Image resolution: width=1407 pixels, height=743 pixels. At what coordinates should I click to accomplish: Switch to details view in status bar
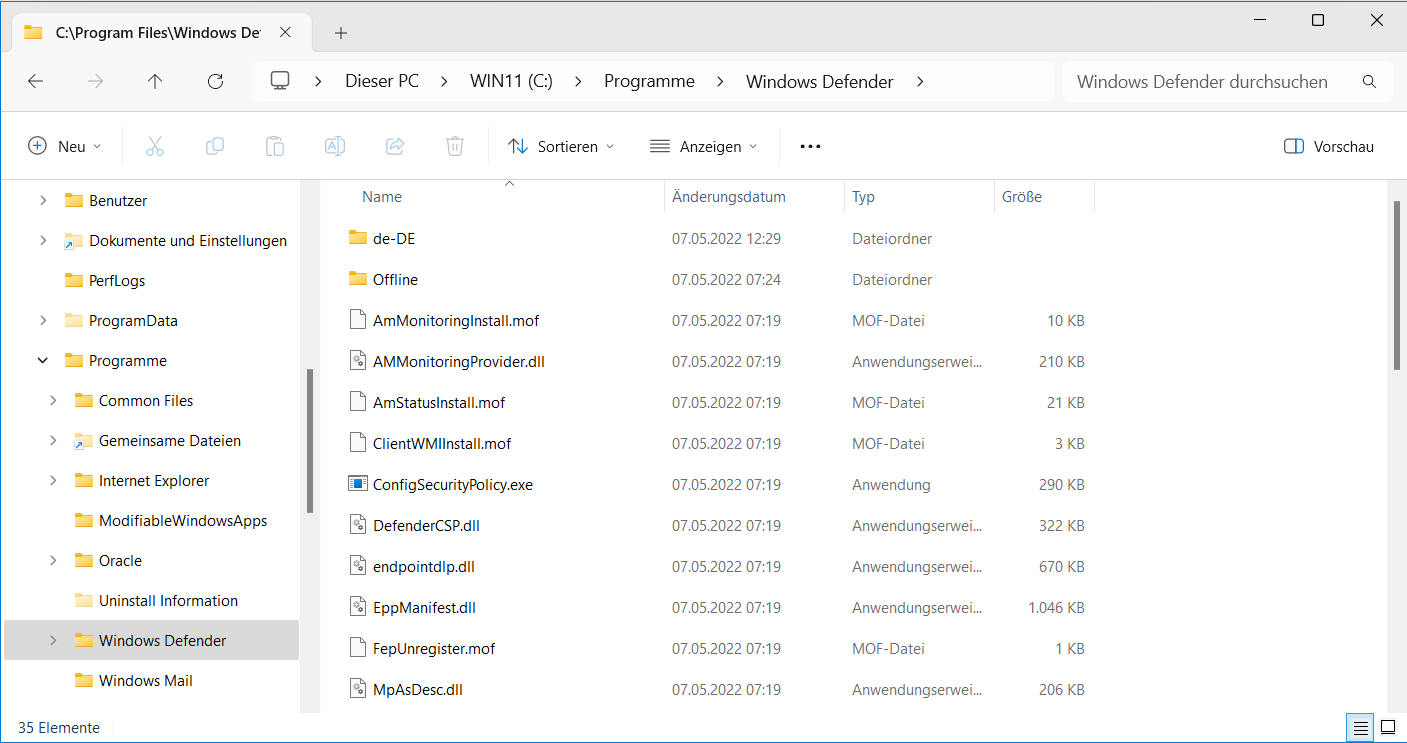click(x=1360, y=728)
